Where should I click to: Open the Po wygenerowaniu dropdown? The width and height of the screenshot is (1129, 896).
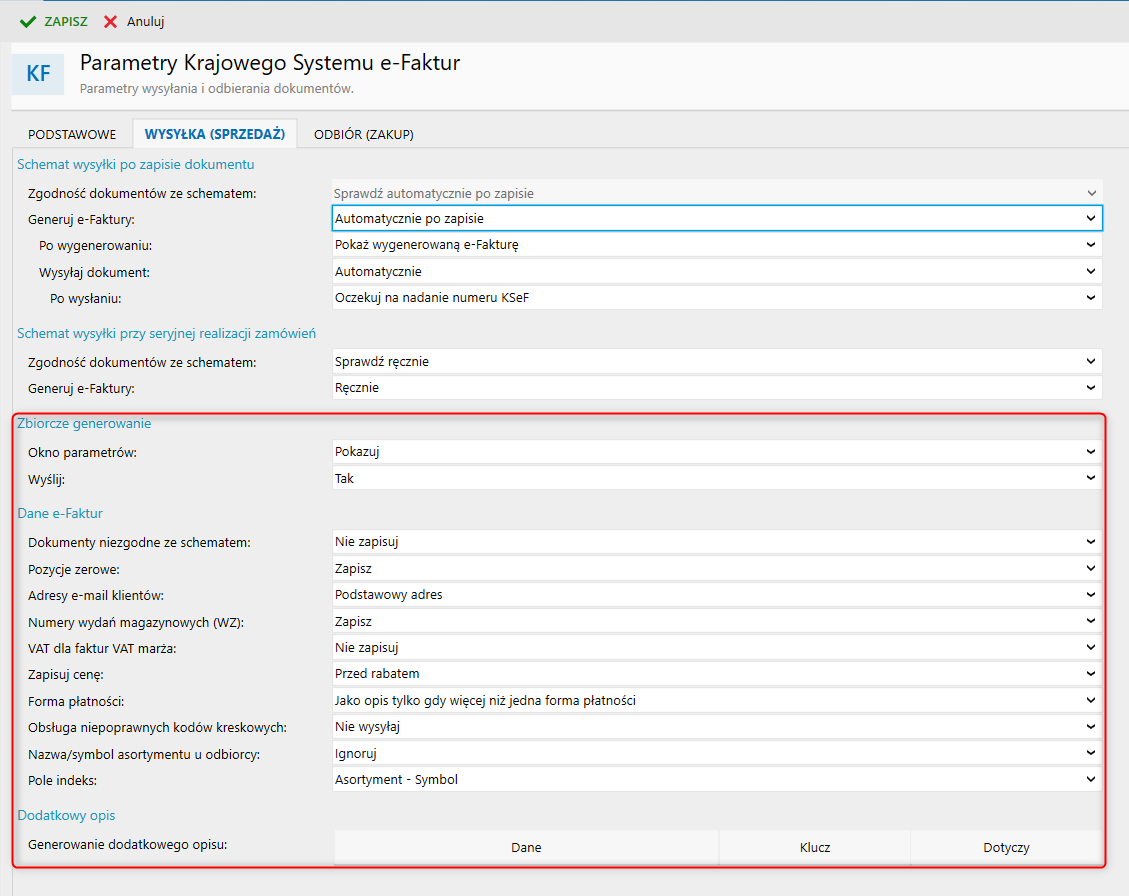click(x=716, y=245)
